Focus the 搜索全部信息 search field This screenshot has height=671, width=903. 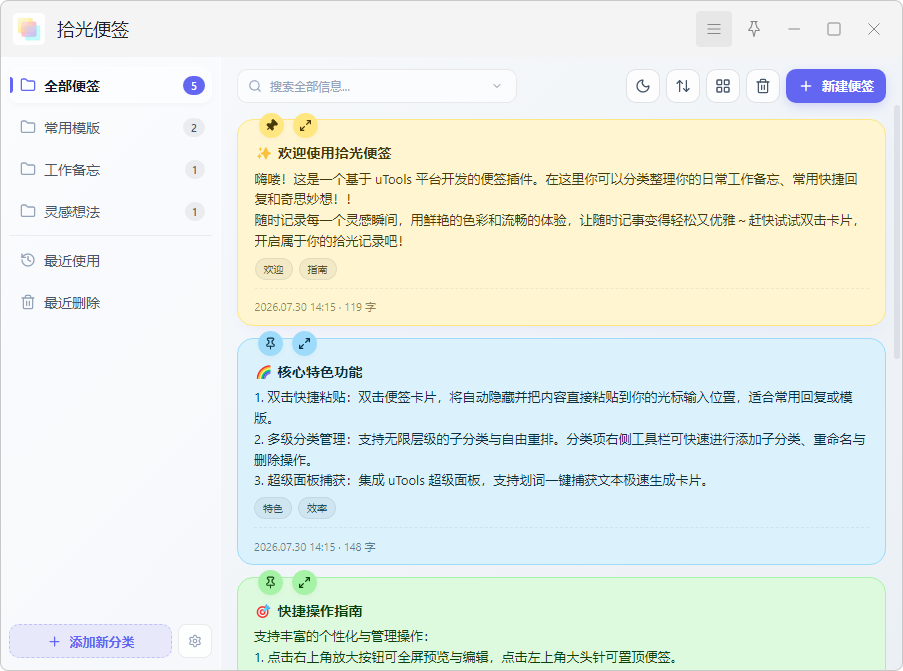[377, 86]
